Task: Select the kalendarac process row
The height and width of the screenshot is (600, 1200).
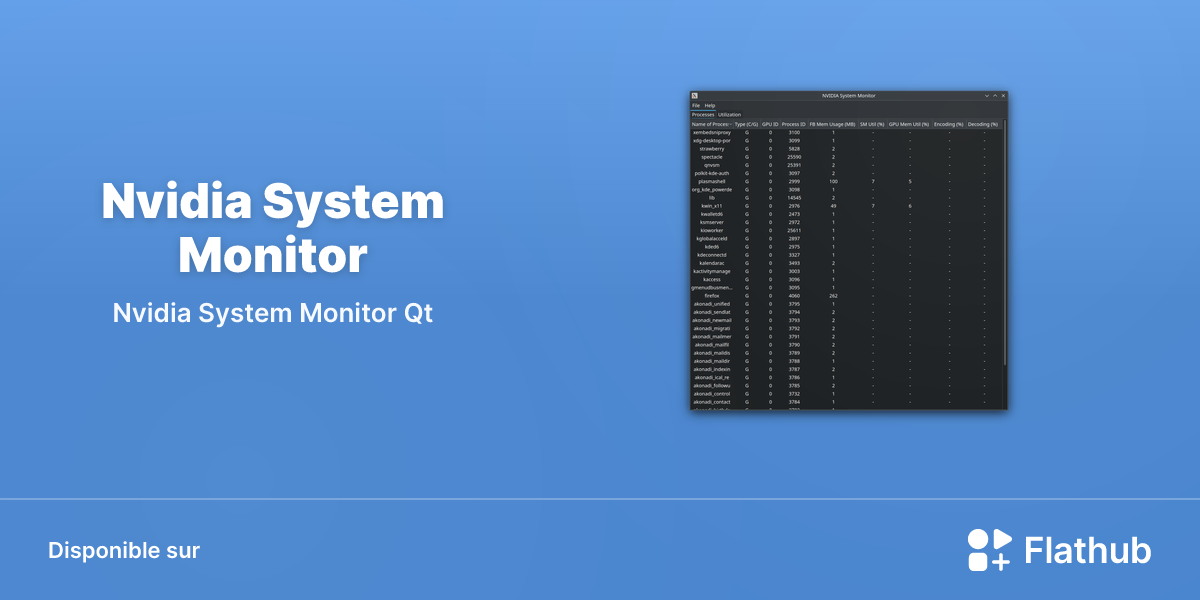Action: (846, 263)
